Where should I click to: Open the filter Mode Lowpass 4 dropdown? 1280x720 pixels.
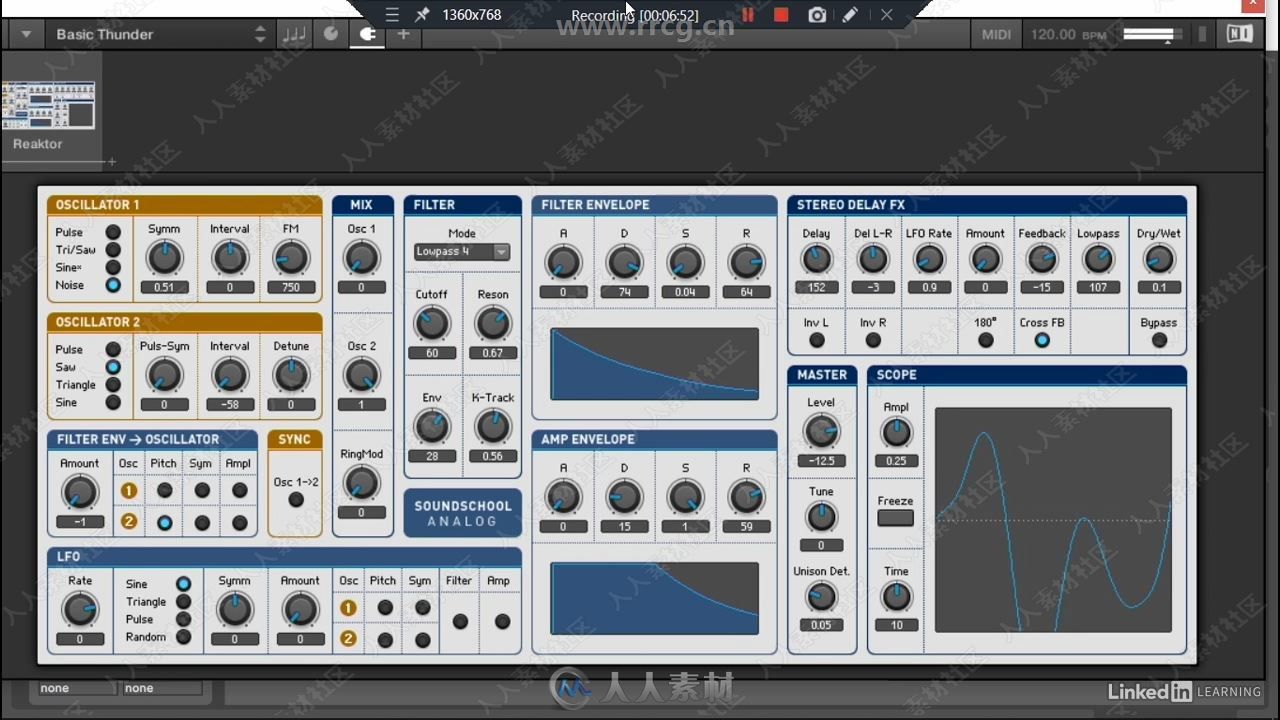462,252
